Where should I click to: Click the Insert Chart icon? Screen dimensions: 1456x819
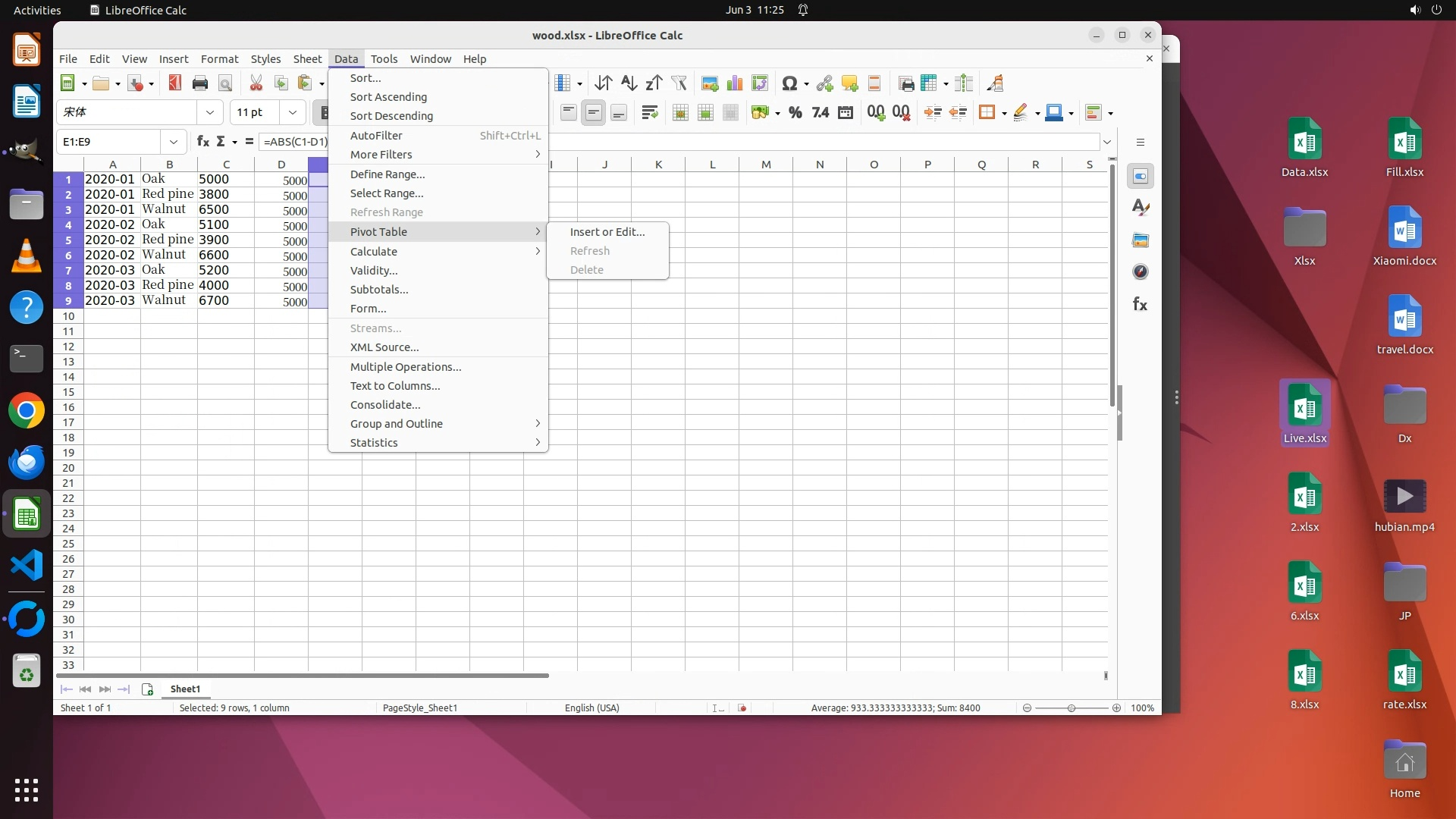click(x=734, y=83)
